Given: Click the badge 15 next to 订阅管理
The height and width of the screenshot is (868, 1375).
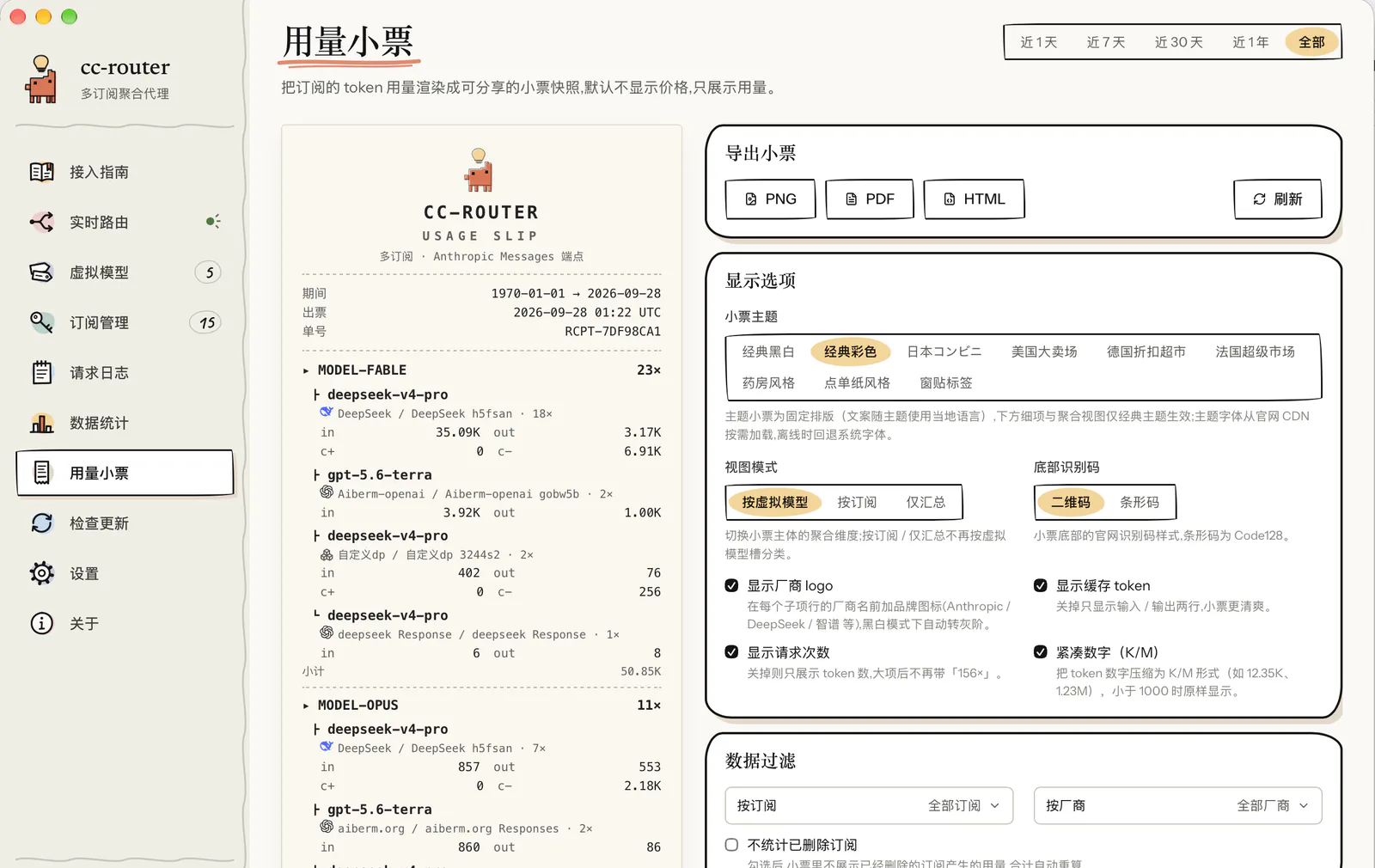Looking at the screenshot, I should (206, 322).
